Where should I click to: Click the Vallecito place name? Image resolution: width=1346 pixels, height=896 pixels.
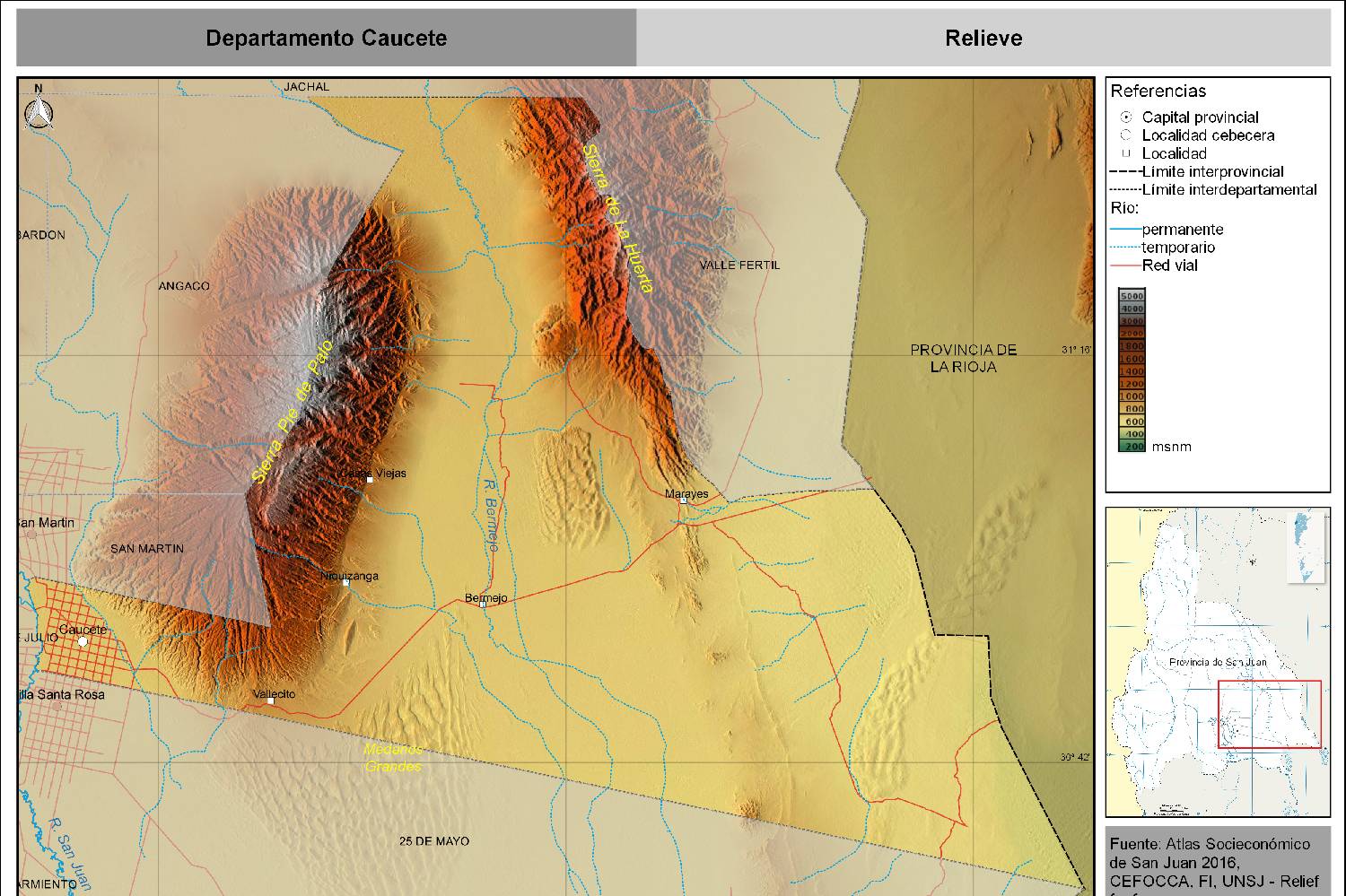pos(274,694)
